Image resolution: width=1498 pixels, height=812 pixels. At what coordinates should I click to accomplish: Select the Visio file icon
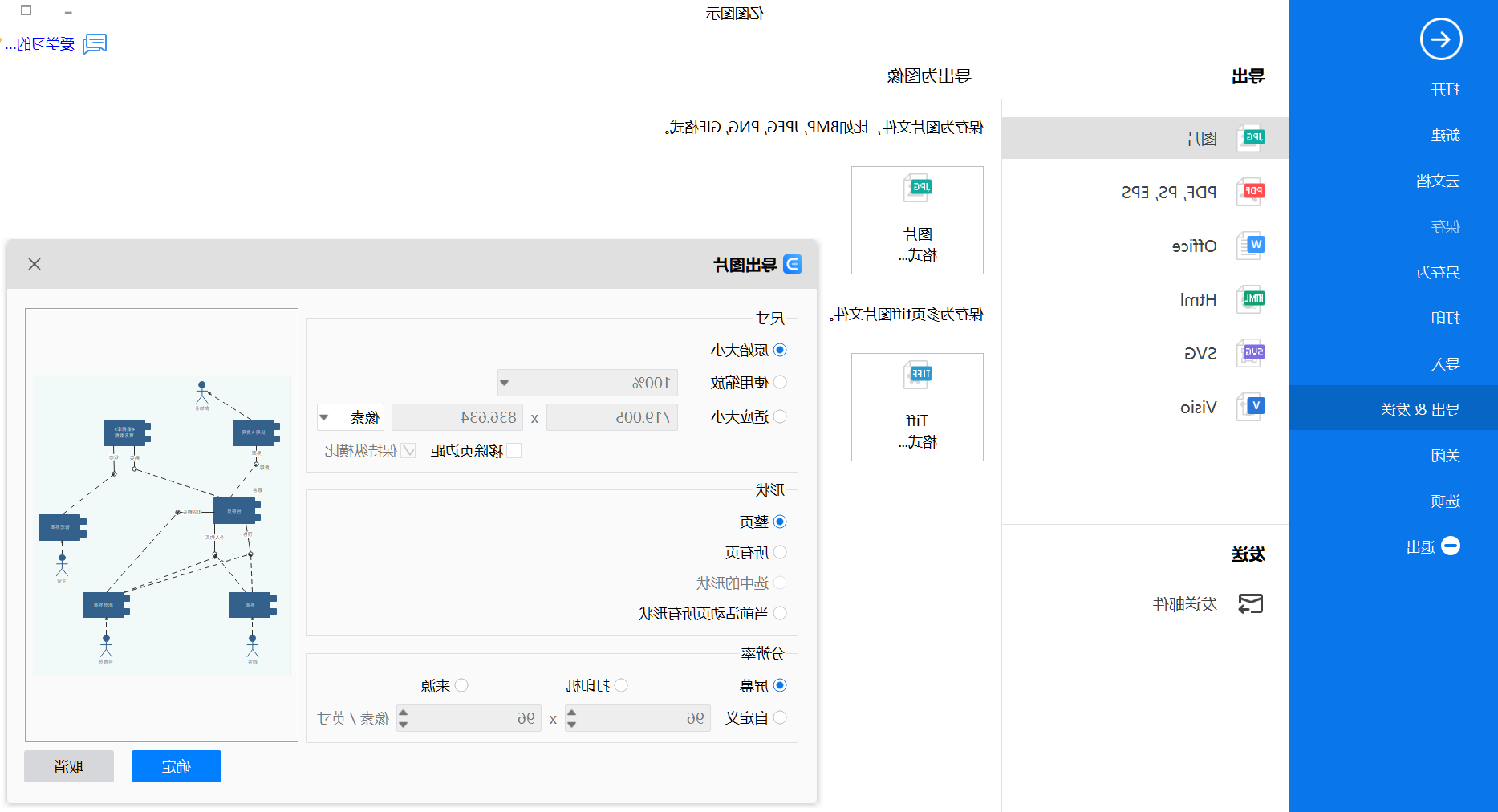coord(1252,407)
